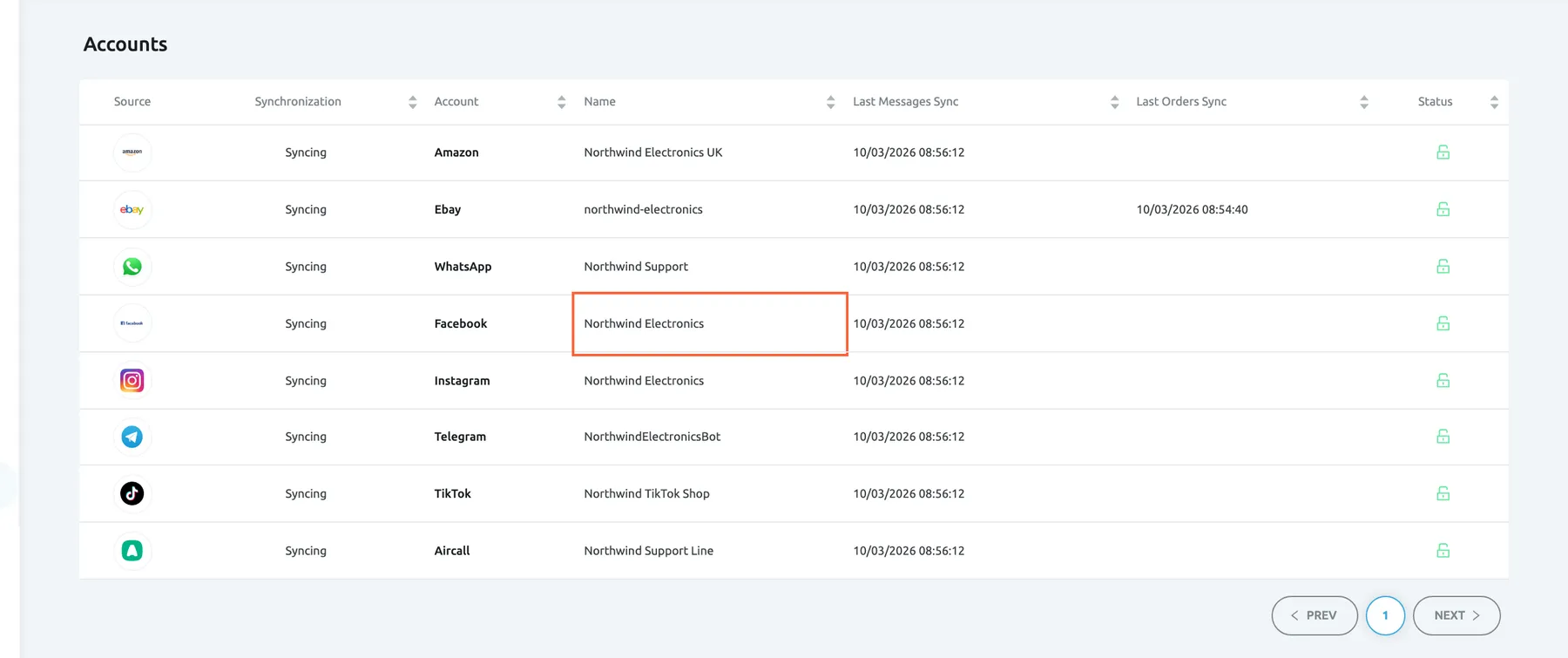The width and height of the screenshot is (1568, 658).
Task: Sort accounts using the Account column arrows
Action: pos(562,102)
